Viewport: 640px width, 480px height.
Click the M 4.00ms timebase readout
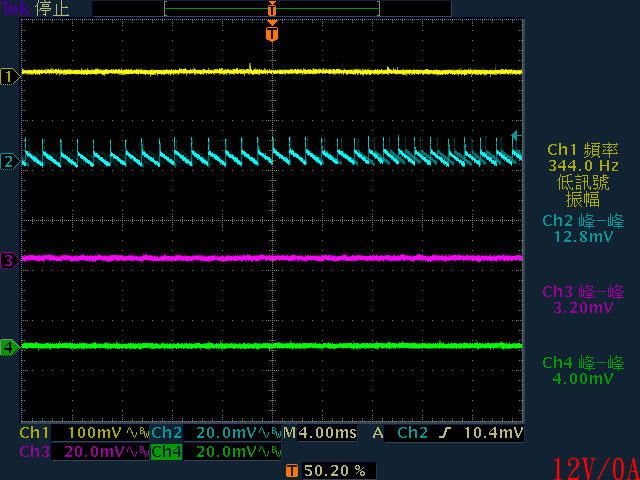click(x=320, y=433)
